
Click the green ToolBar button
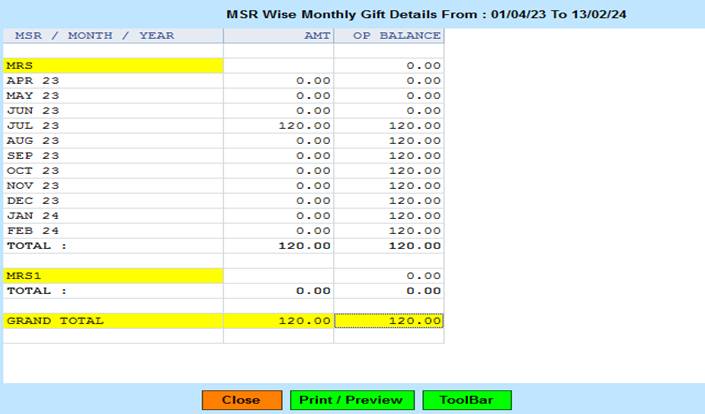[x=466, y=400]
